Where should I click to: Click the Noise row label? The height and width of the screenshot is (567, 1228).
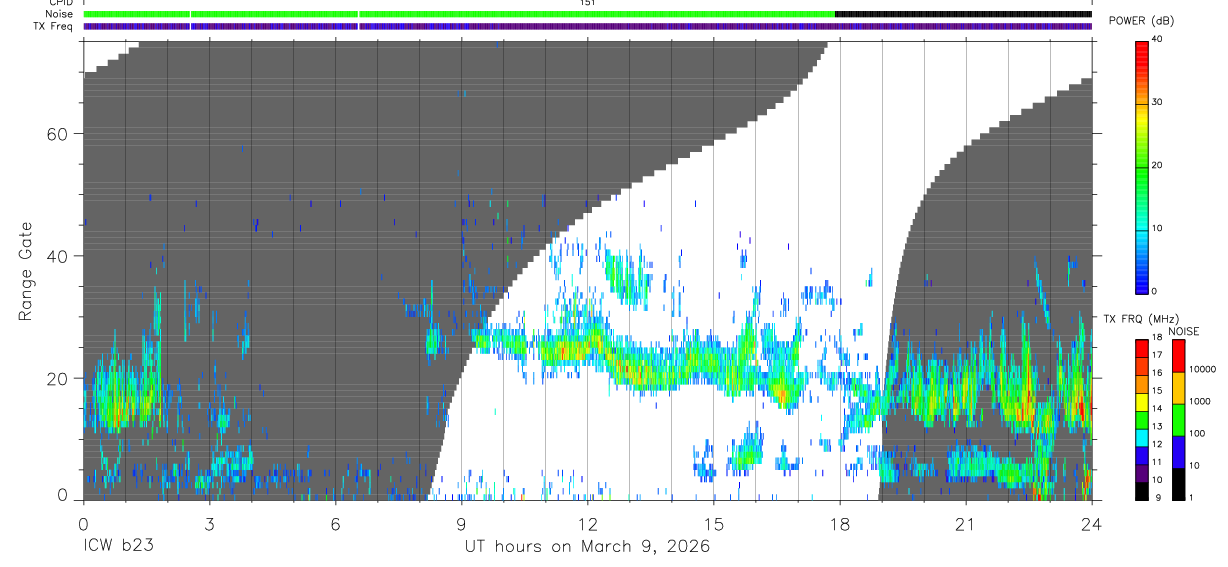59,14
